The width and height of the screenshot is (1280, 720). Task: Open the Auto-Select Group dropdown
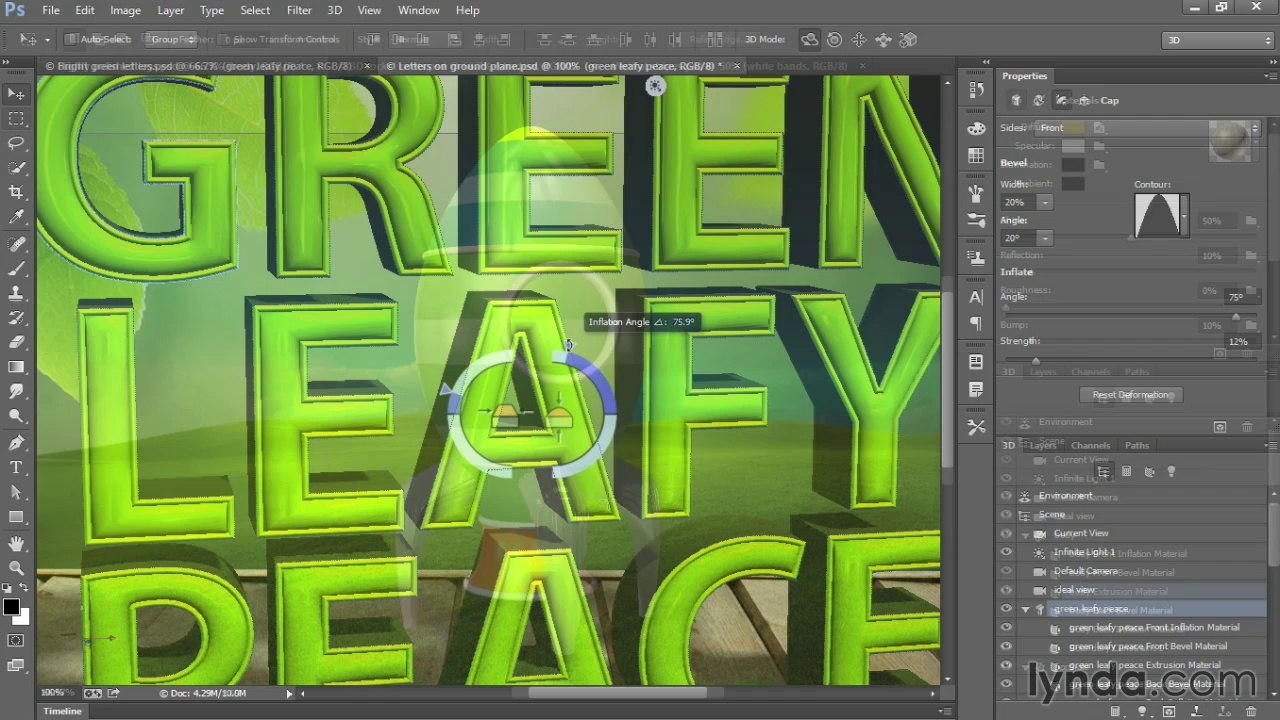172,40
